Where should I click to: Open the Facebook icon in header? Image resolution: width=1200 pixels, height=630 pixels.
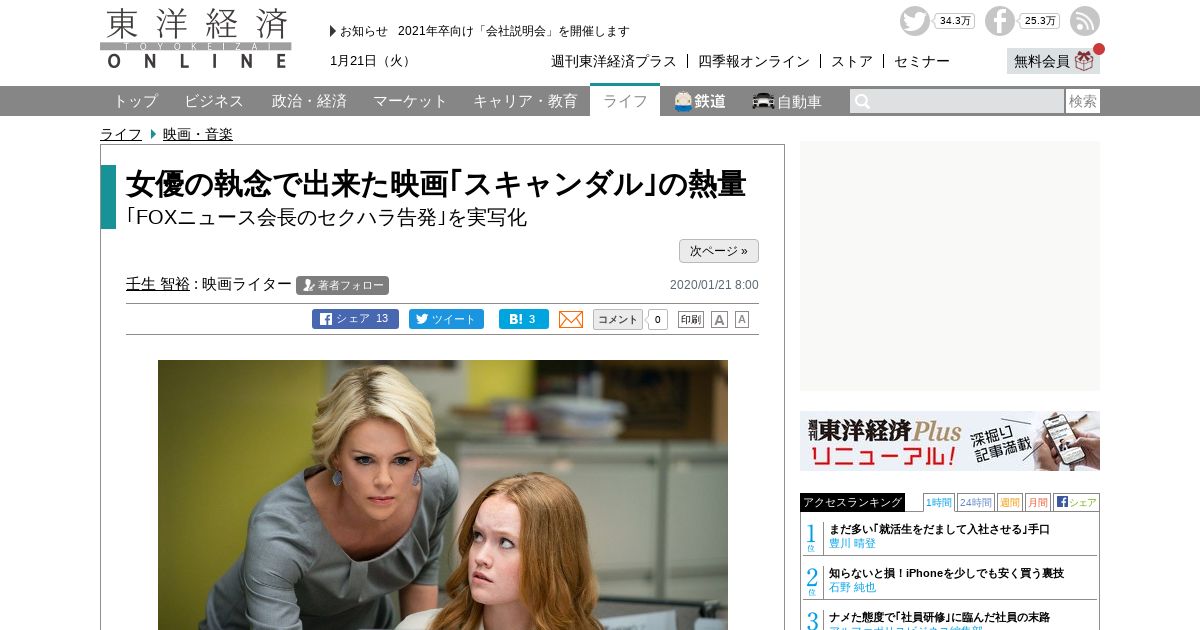(x=1000, y=21)
